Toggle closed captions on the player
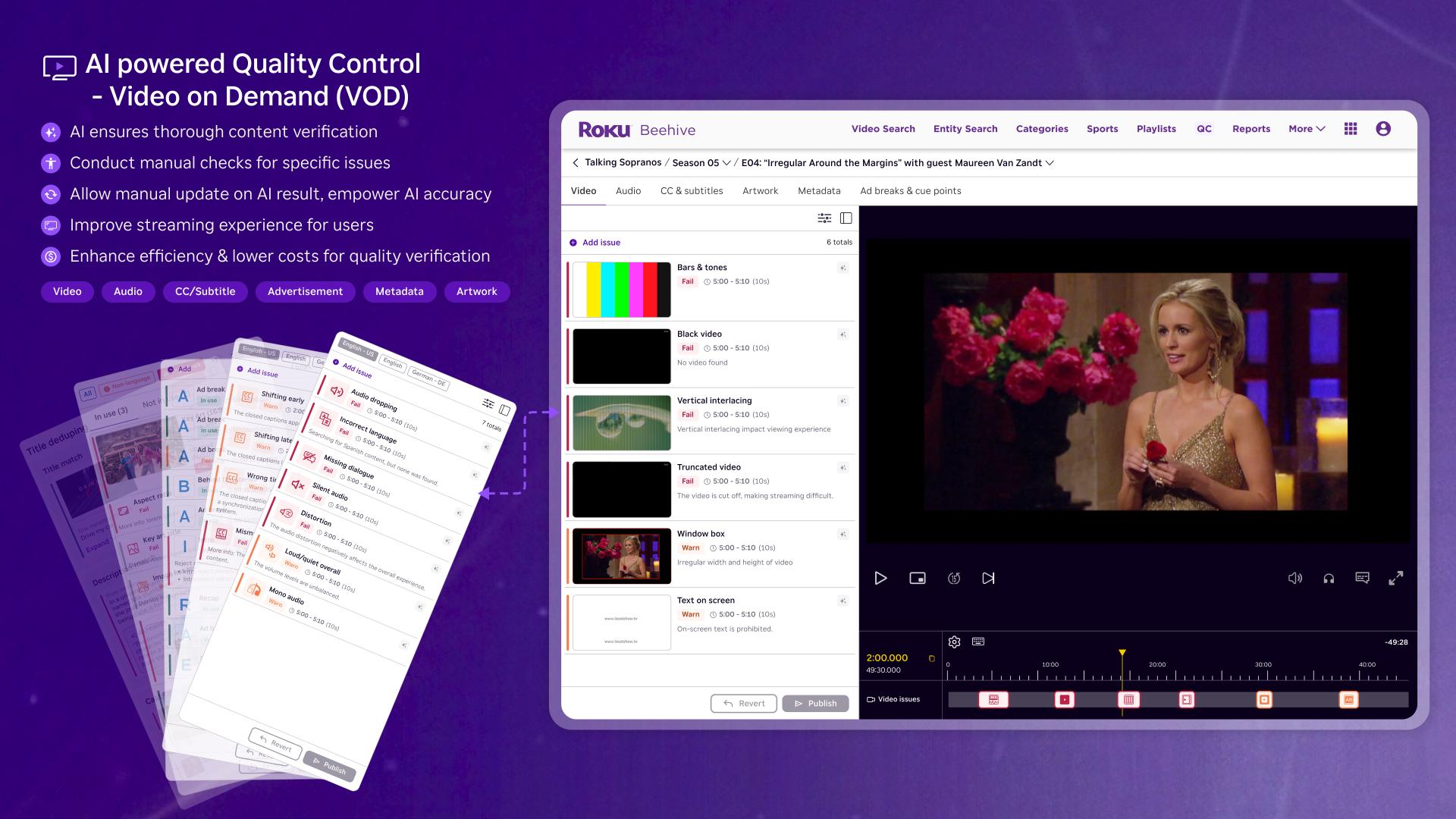 click(1363, 578)
